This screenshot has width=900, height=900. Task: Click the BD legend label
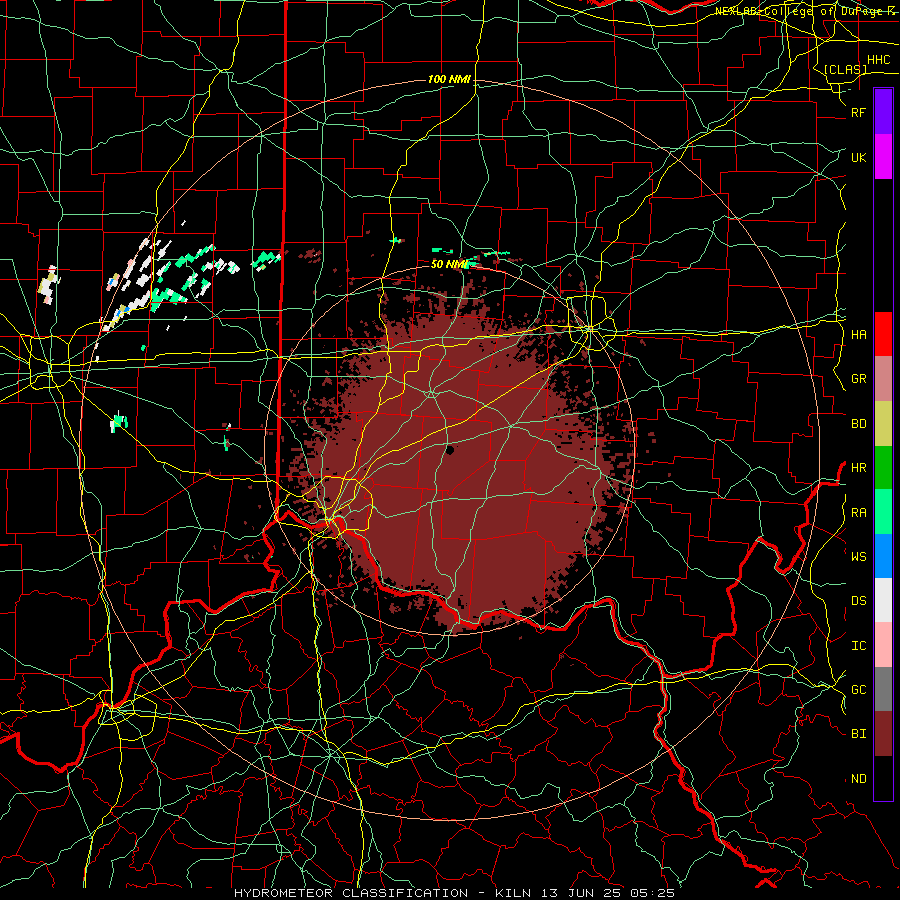pos(858,424)
